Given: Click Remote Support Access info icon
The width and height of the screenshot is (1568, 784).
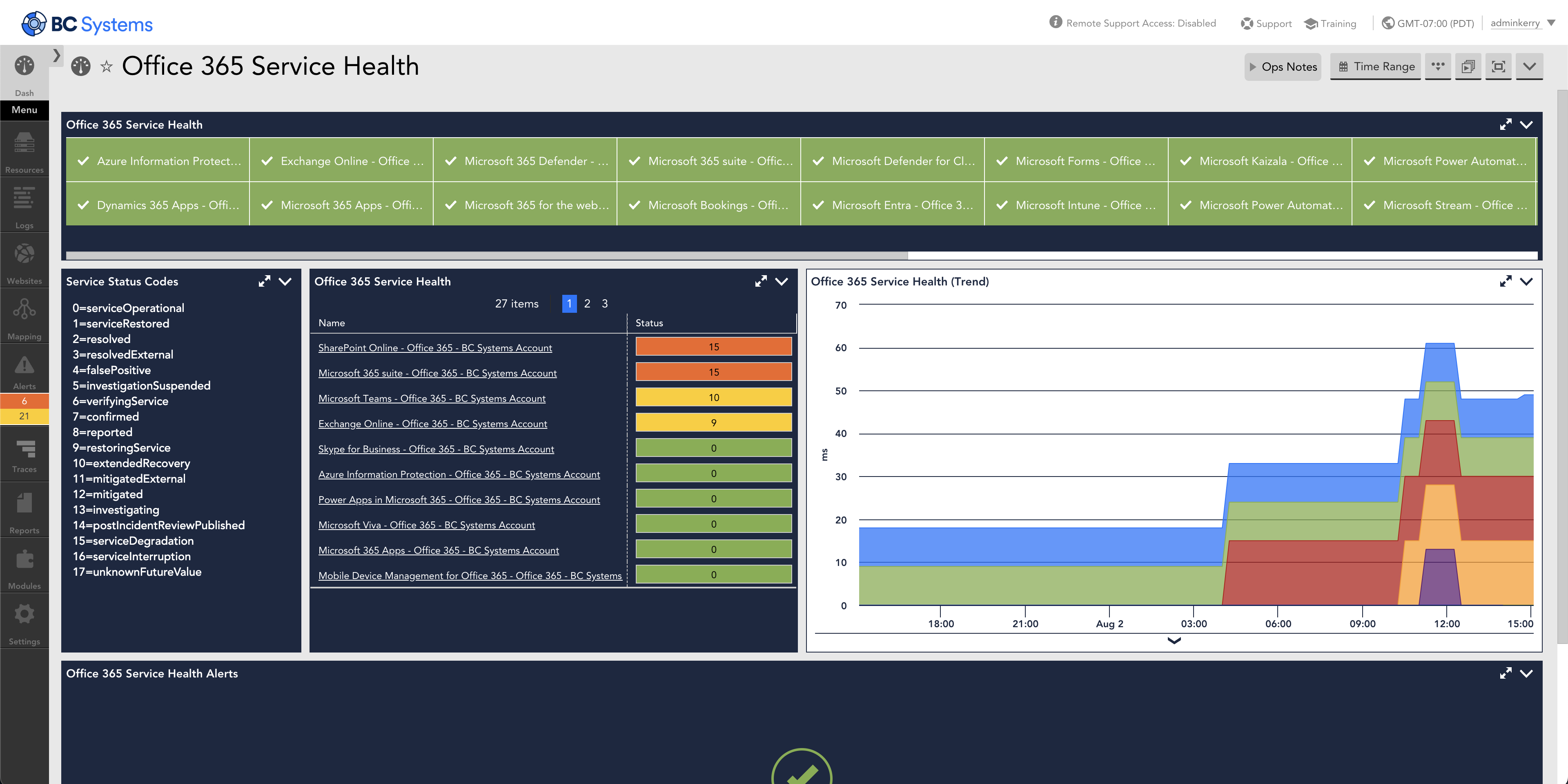Looking at the screenshot, I should (1056, 22).
